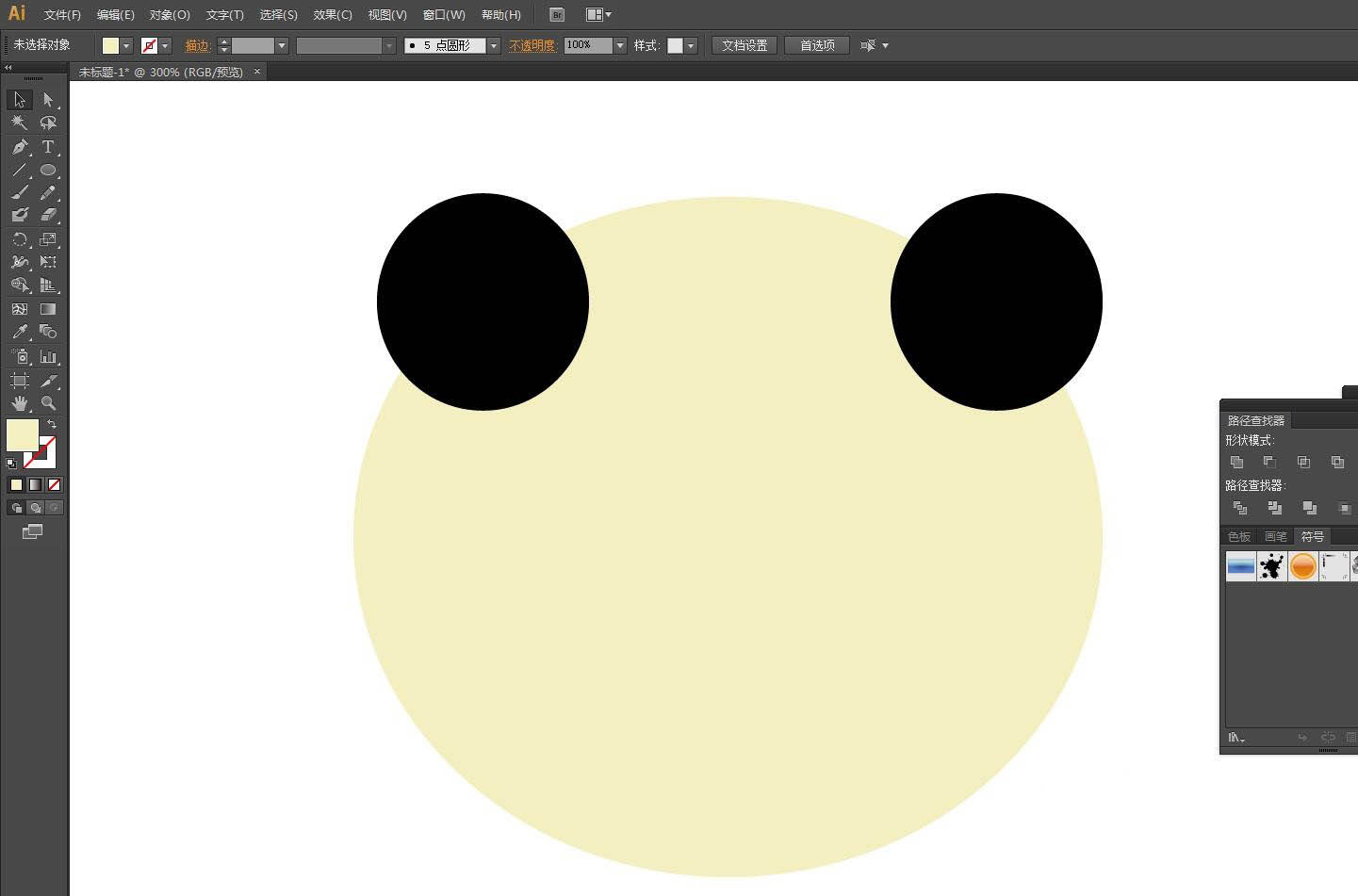Choose the Magic Wand tool
This screenshot has height=896, width=1358.
[x=19, y=122]
